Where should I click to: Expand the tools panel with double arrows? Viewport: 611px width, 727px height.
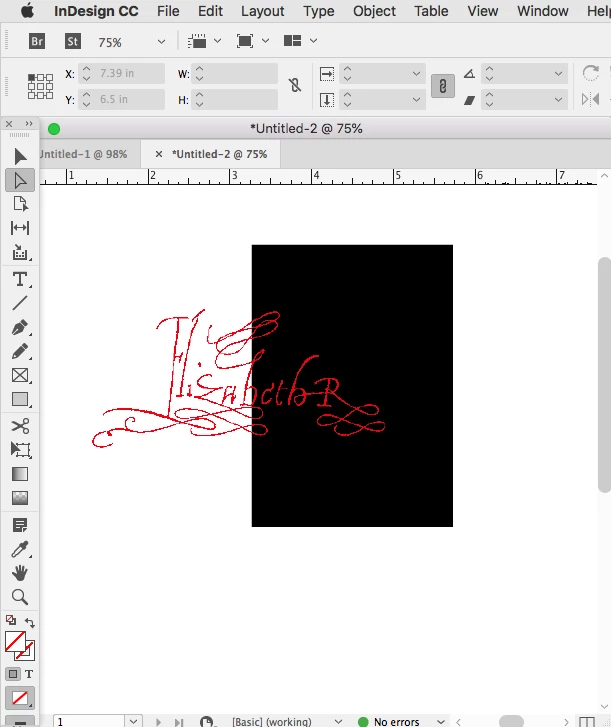pyautogui.click(x=29, y=124)
